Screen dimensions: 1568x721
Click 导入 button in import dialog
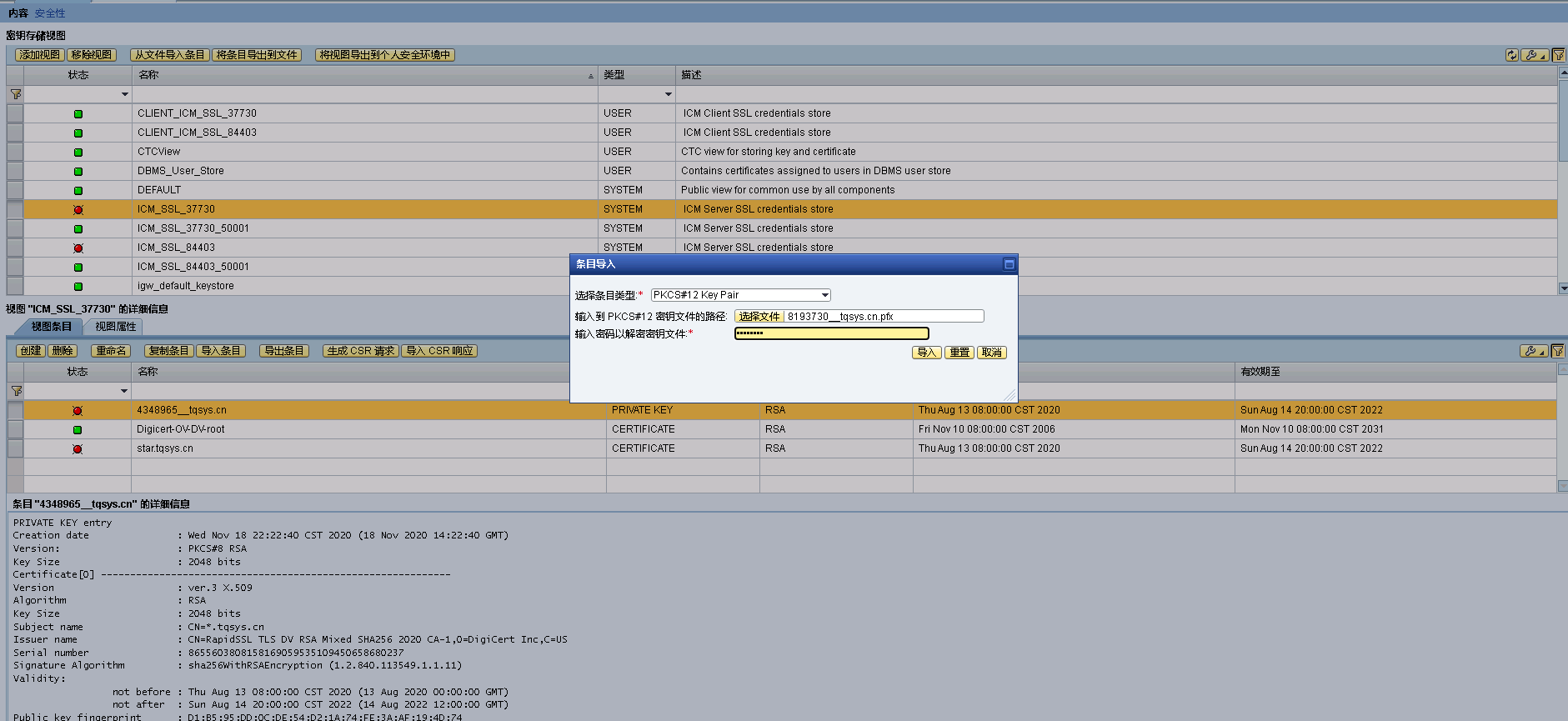(x=927, y=353)
